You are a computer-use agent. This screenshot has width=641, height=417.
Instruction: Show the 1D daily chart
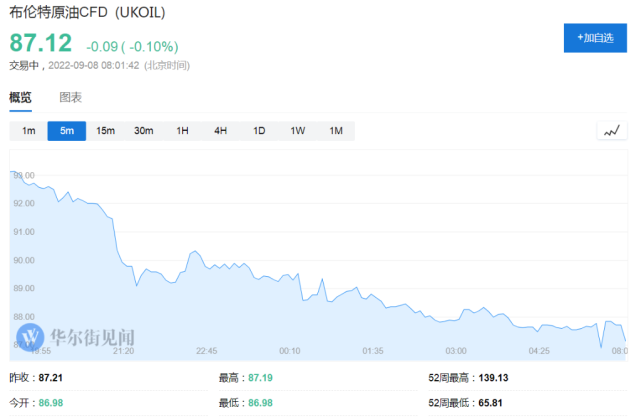point(259,131)
